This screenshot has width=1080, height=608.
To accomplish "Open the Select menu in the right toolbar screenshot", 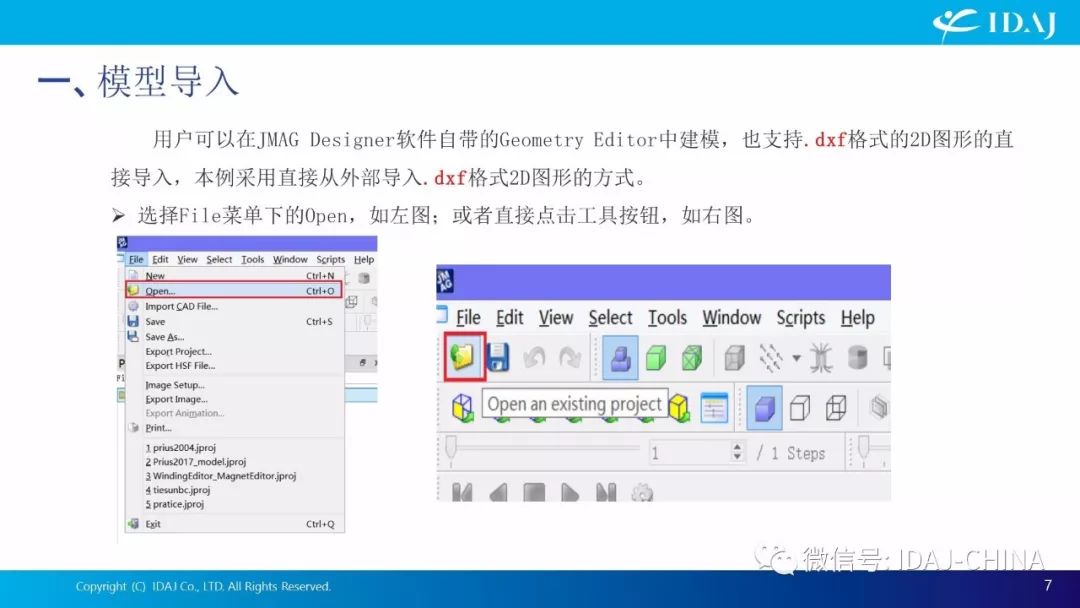I will pyautogui.click(x=610, y=317).
